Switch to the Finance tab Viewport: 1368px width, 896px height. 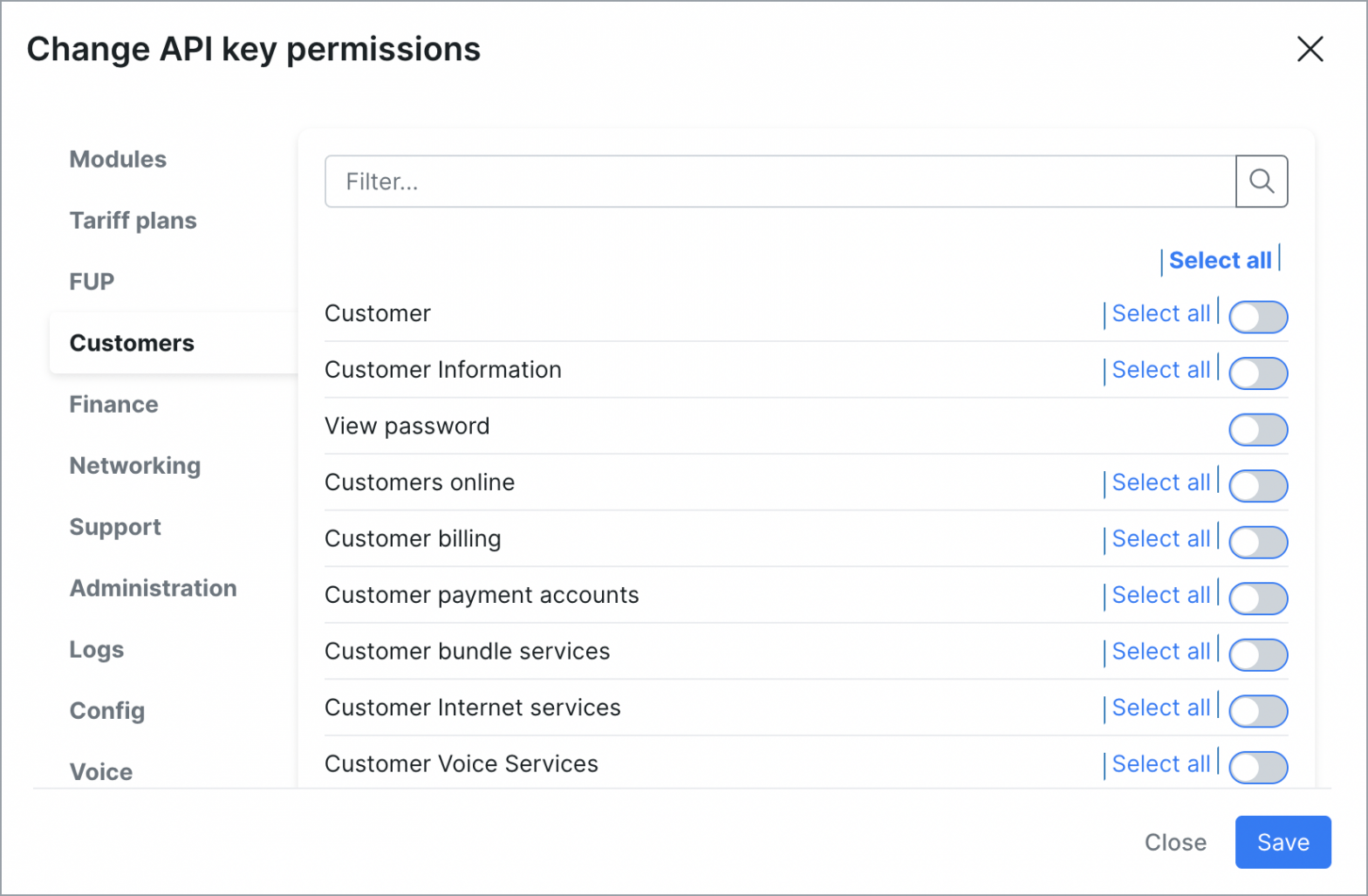pos(113,404)
